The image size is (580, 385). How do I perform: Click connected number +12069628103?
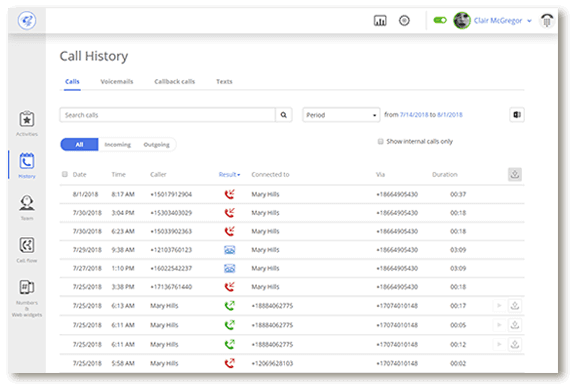pos(272,363)
